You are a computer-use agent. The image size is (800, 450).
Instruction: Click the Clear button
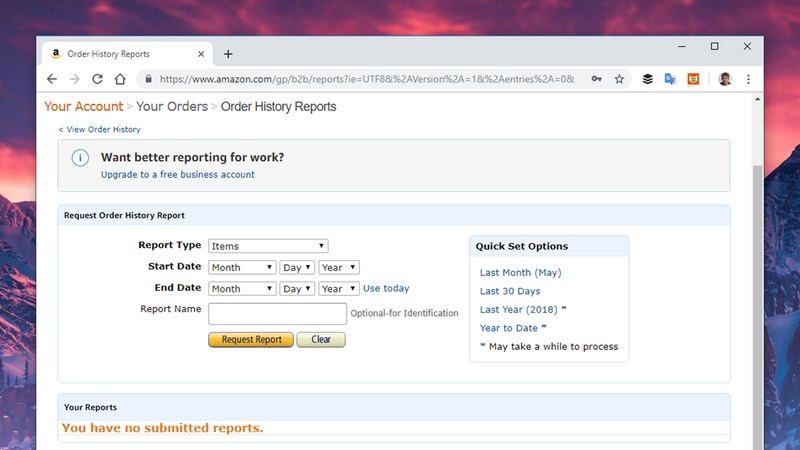[321, 340]
